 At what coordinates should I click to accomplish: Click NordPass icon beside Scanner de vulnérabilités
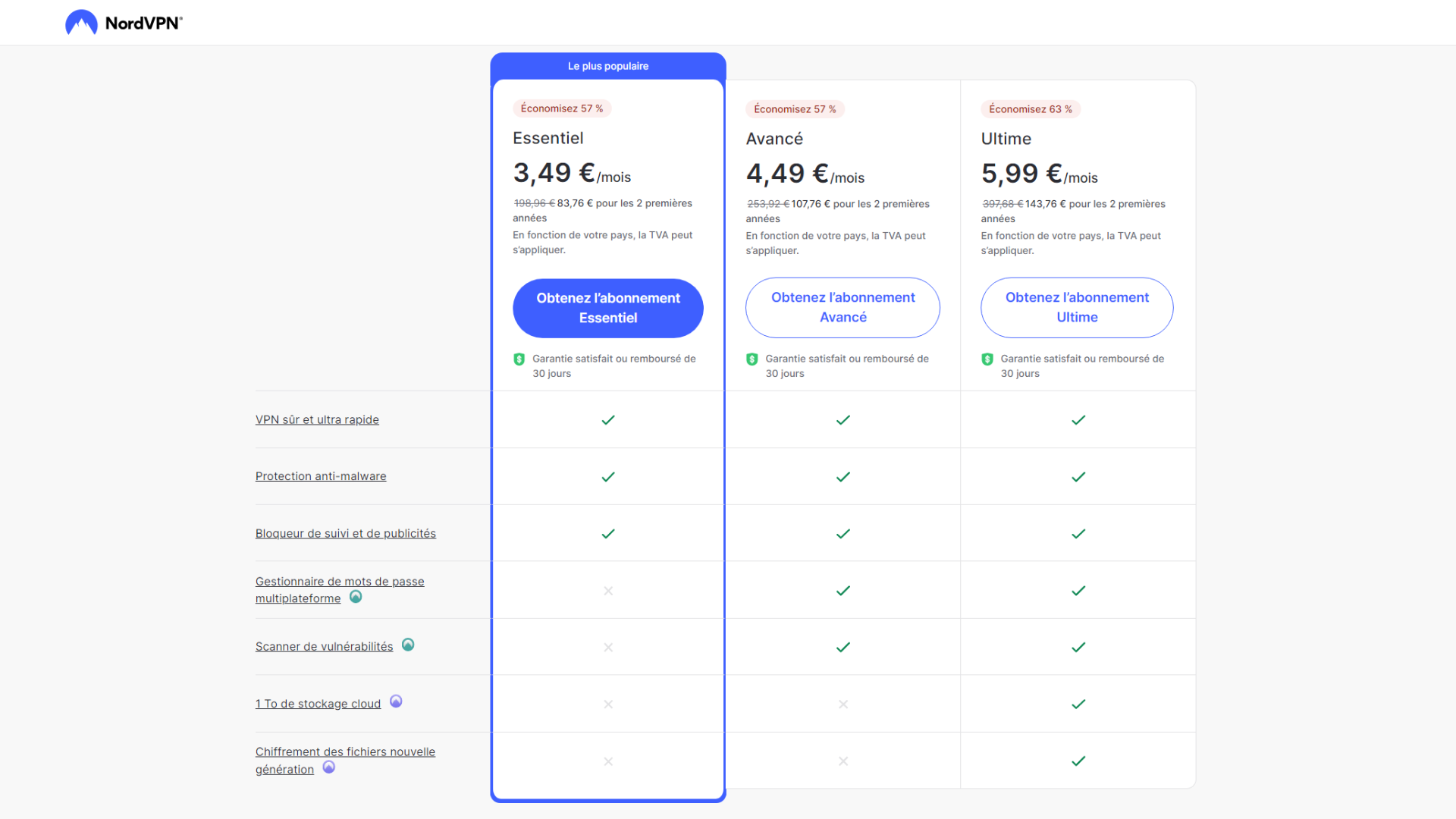tap(408, 645)
